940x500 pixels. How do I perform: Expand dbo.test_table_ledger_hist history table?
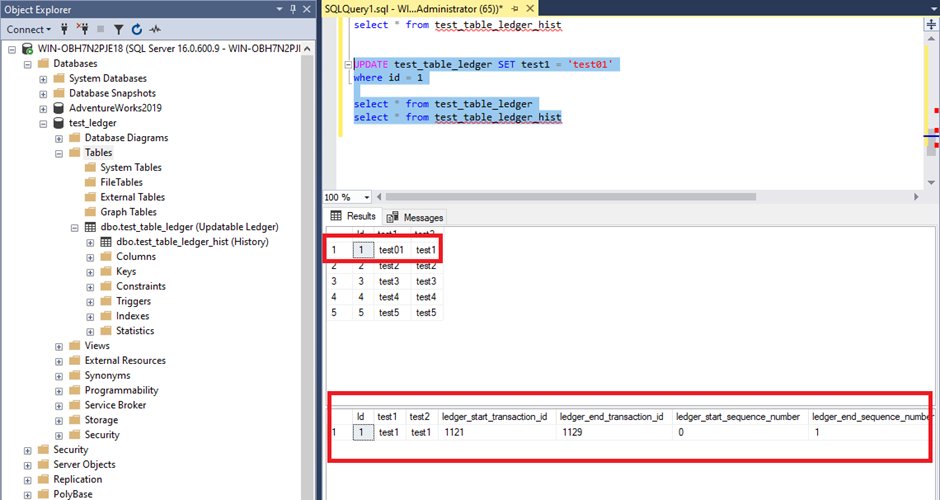pos(90,243)
